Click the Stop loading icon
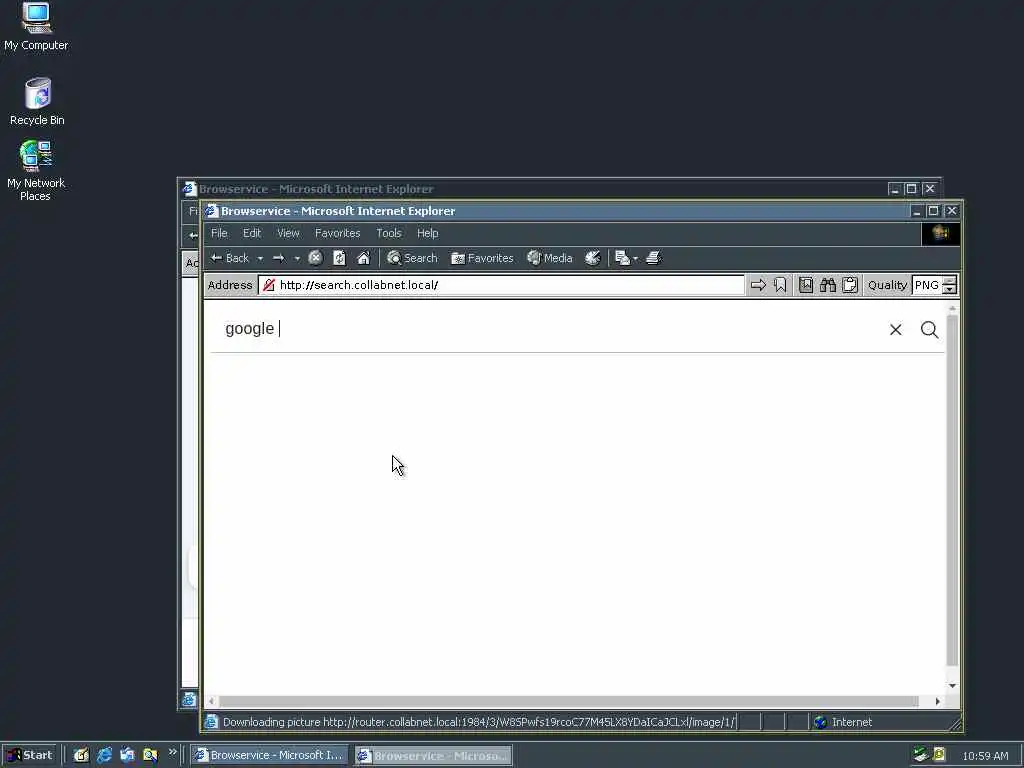 click(x=315, y=258)
